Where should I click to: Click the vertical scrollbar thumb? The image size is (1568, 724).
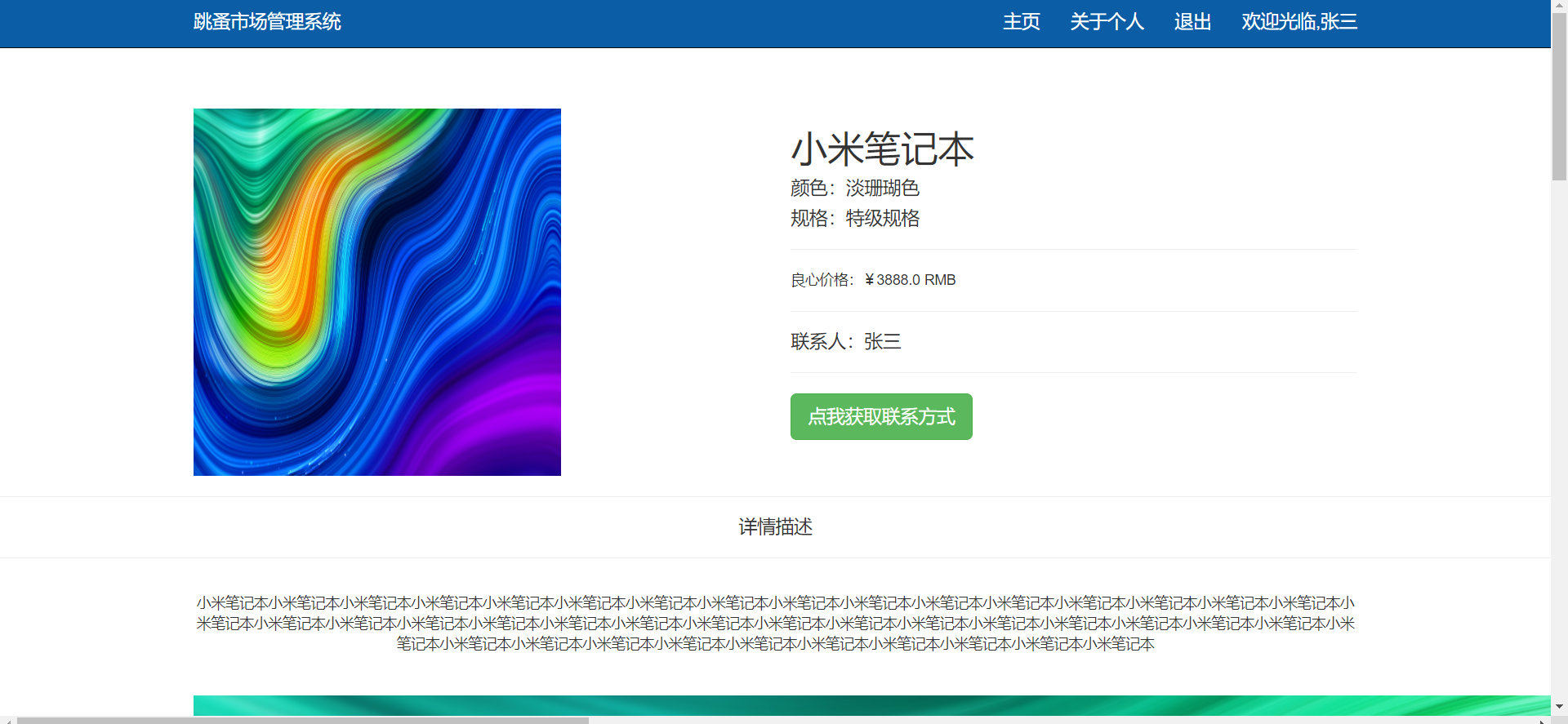click(1559, 96)
